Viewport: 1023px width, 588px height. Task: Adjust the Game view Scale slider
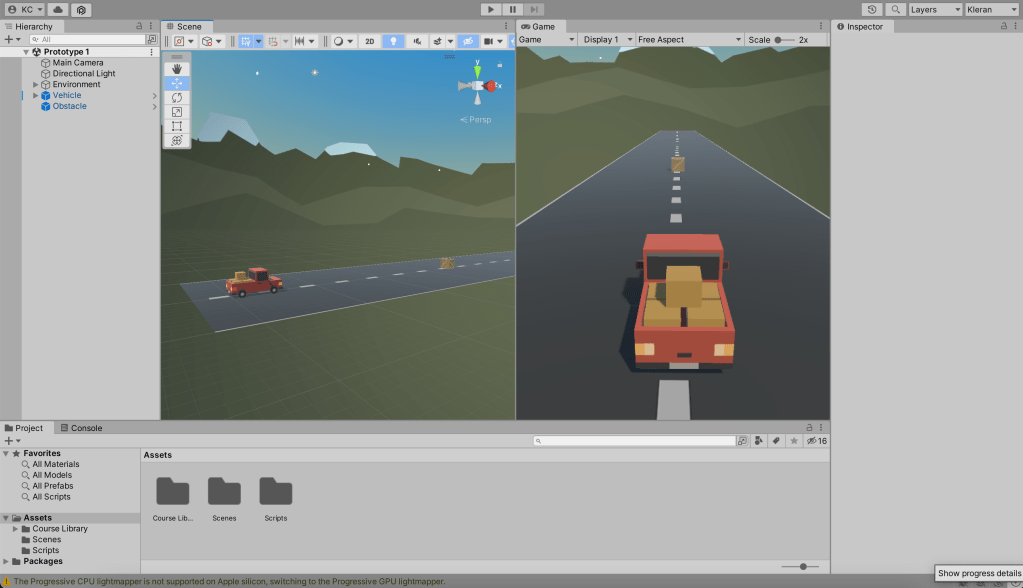click(779, 40)
